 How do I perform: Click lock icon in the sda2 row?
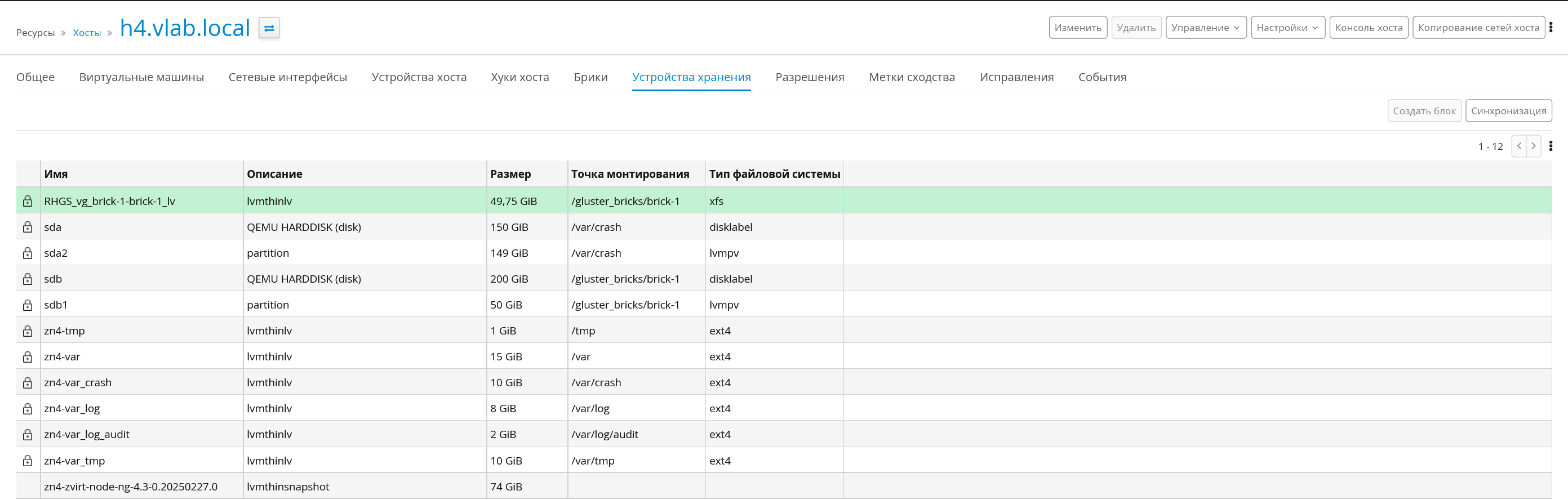28,253
